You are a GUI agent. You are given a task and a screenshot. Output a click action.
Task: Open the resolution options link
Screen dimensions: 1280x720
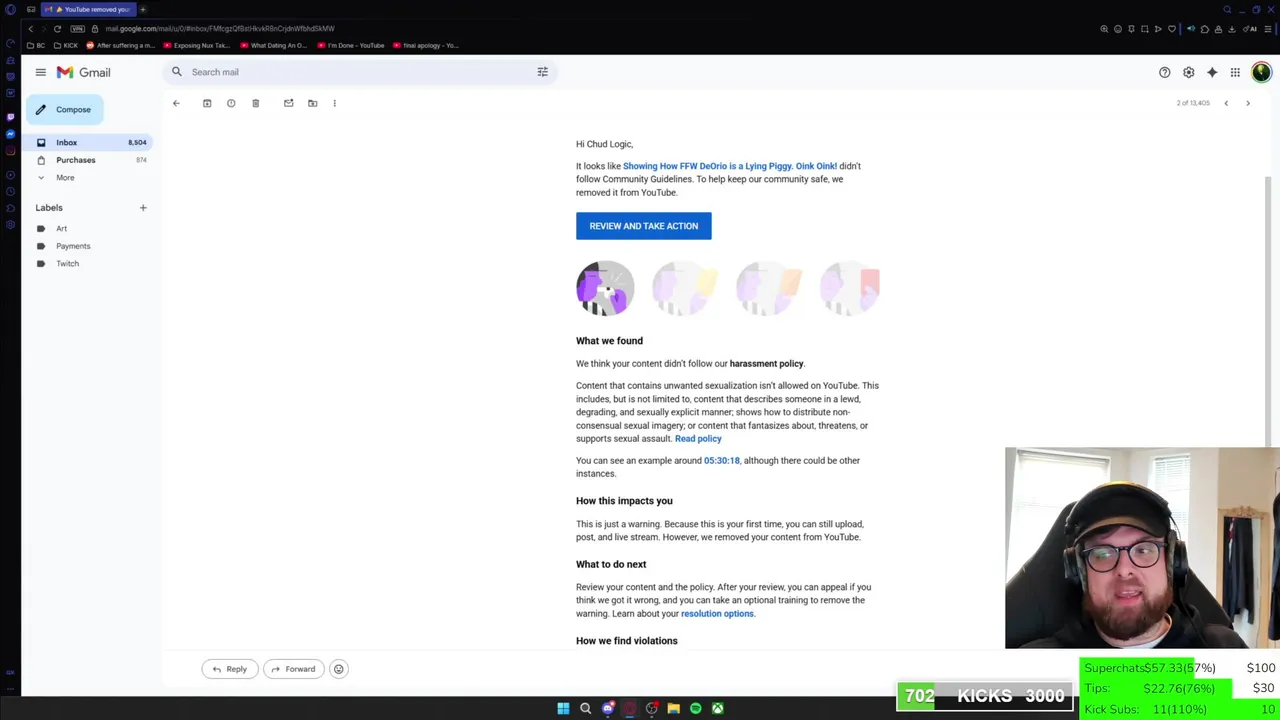717,614
